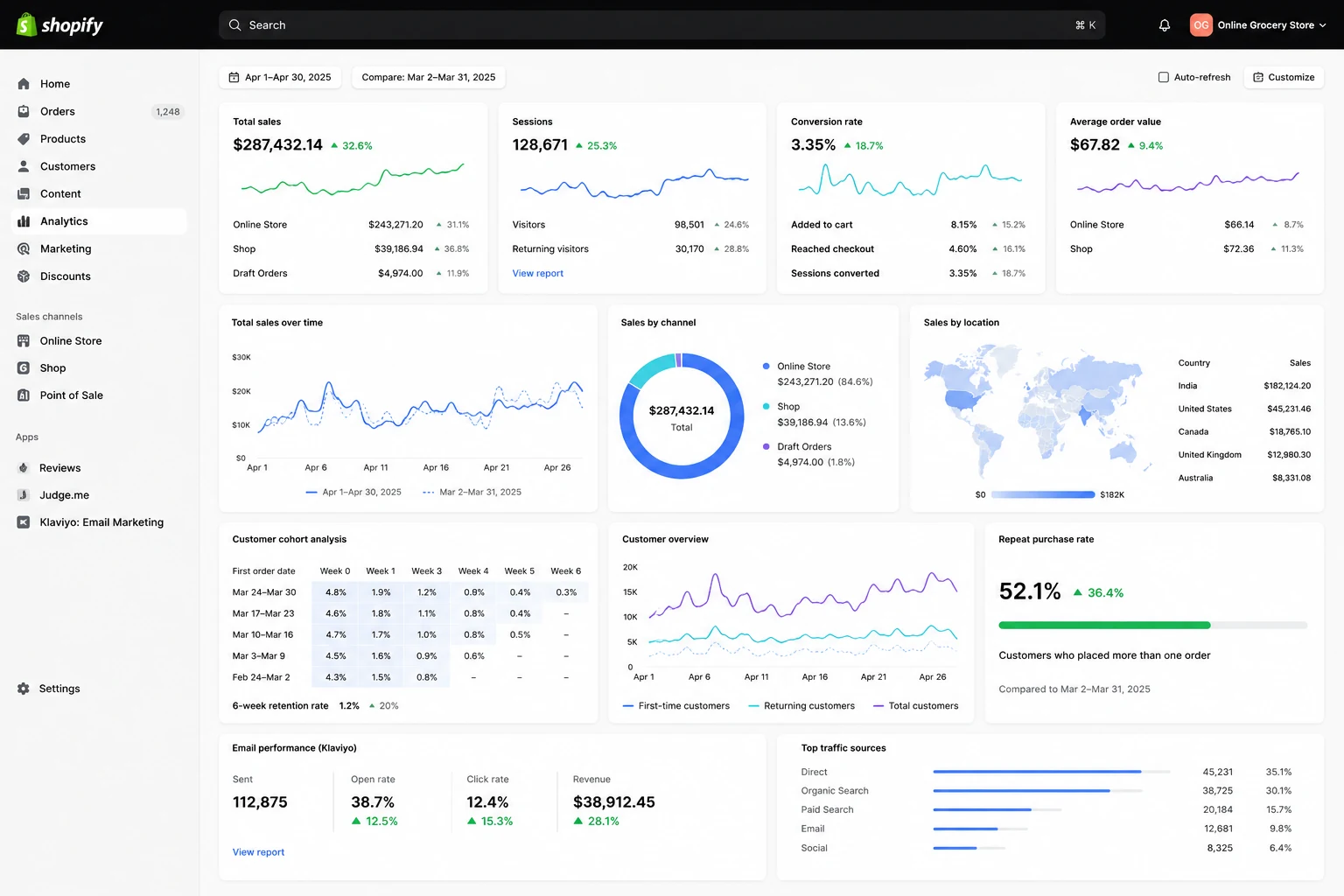Screen dimensions: 1344x896
Task: Click the Discounts badge icon
Action: (24, 276)
